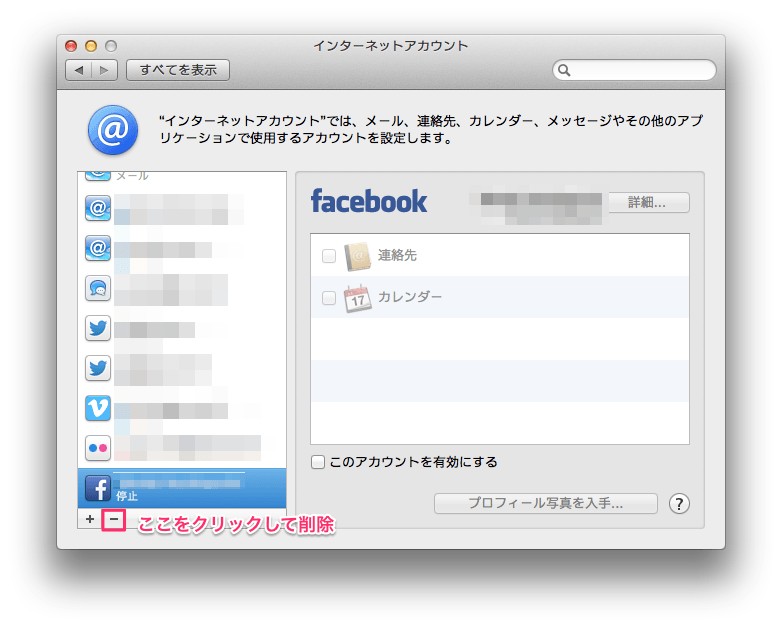This screenshot has height=628, width=782.
Task: Click the magnifier icon in the search field
Action: pos(564,70)
